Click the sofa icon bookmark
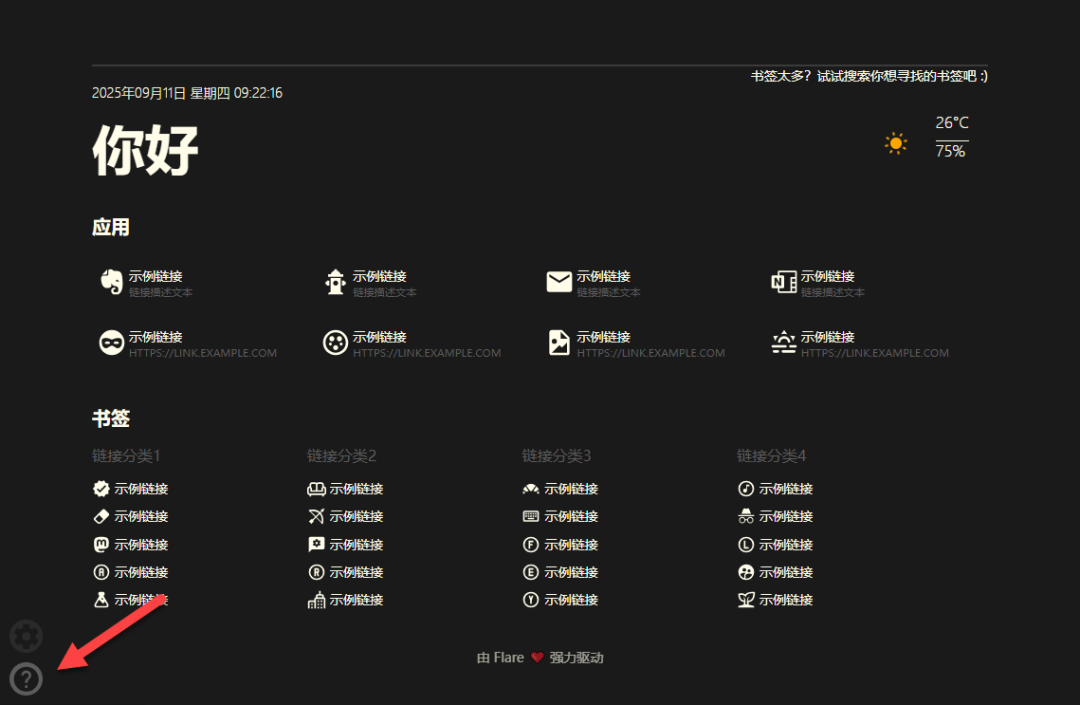The height and width of the screenshot is (705, 1080). 346,489
